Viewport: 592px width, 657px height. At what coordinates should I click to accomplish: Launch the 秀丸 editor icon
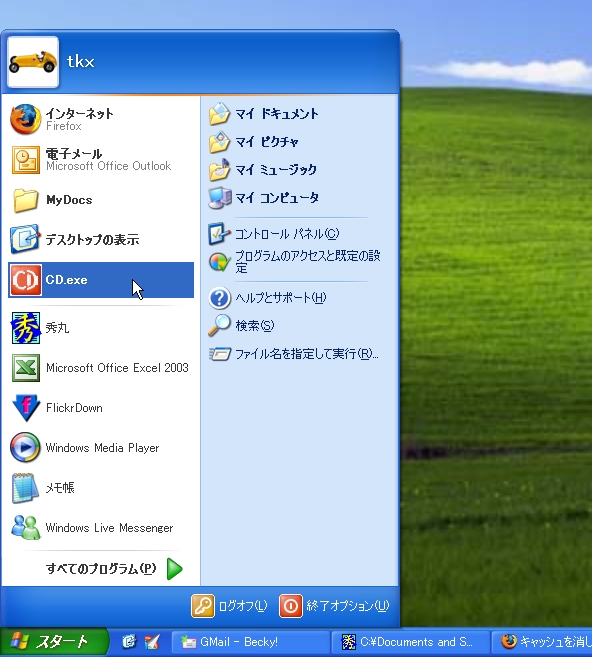tap(26, 328)
